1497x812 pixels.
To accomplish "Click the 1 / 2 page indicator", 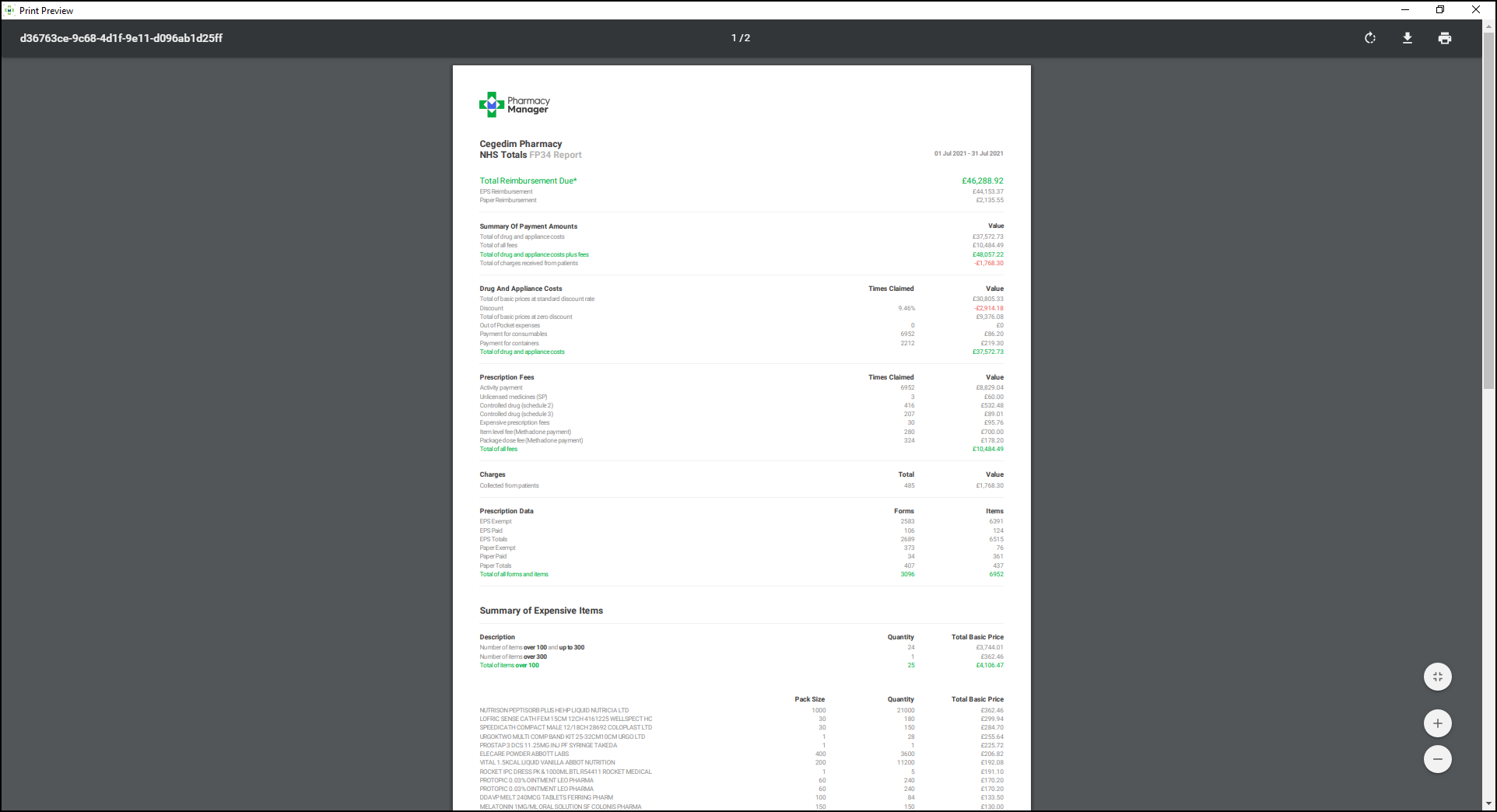I will (x=741, y=38).
